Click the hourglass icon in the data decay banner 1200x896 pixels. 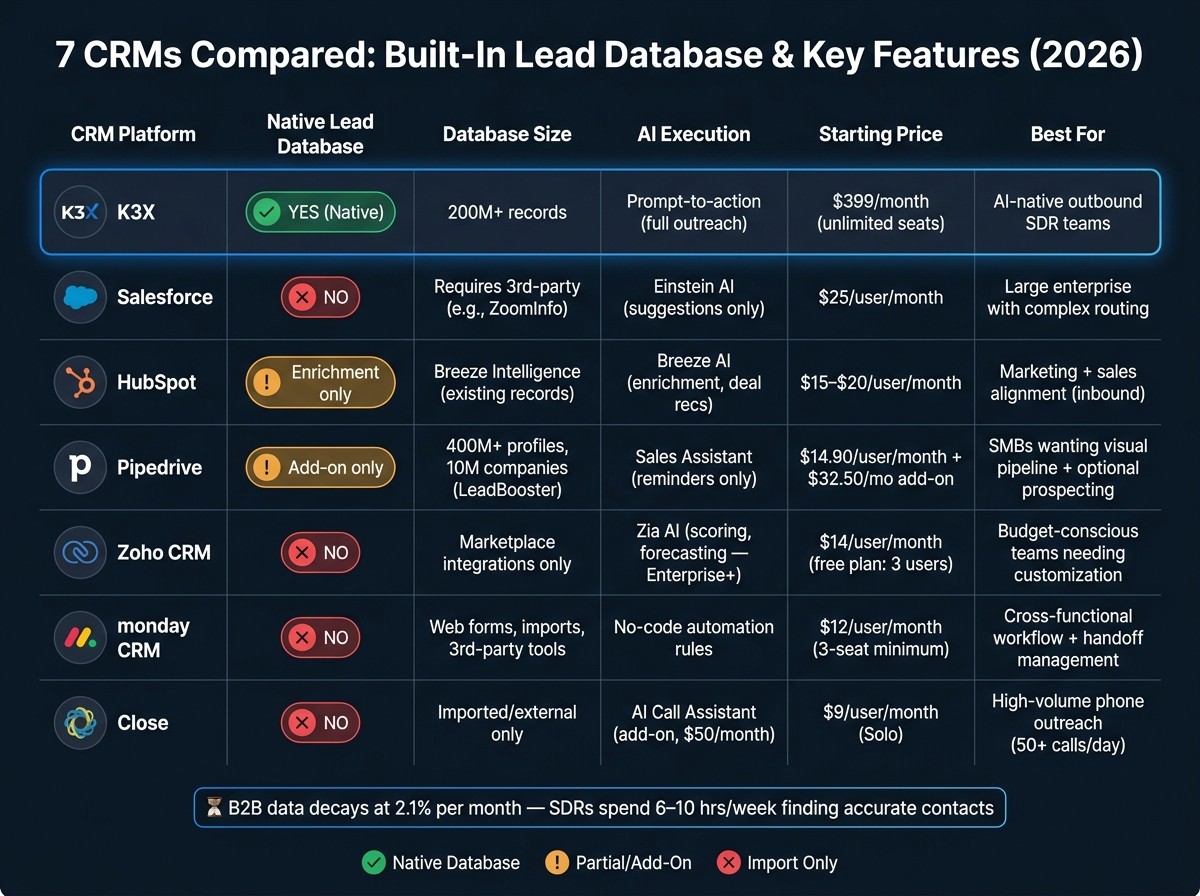(213, 808)
